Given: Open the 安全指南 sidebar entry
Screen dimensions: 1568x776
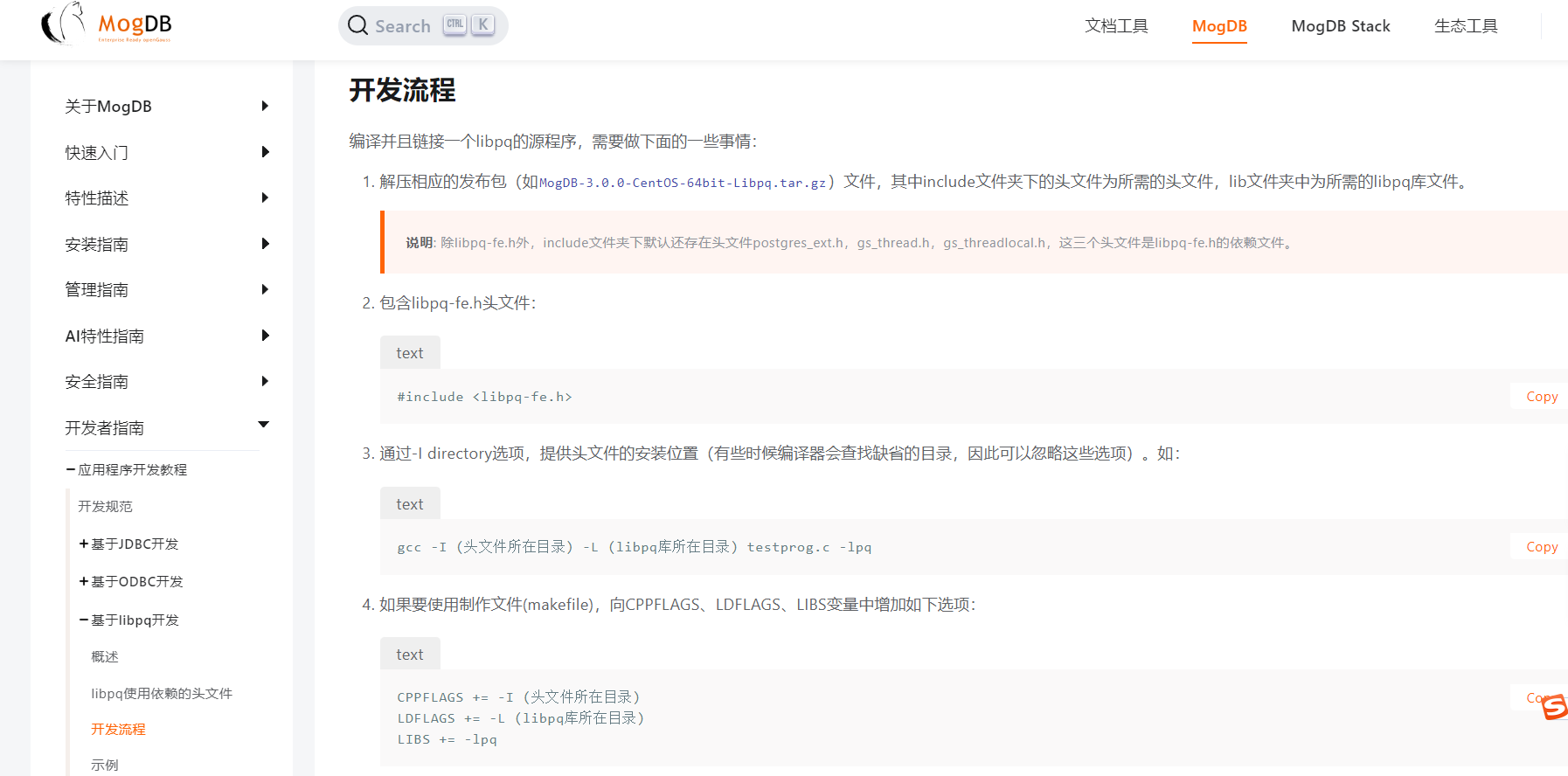Looking at the screenshot, I should (x=97, y=382).
